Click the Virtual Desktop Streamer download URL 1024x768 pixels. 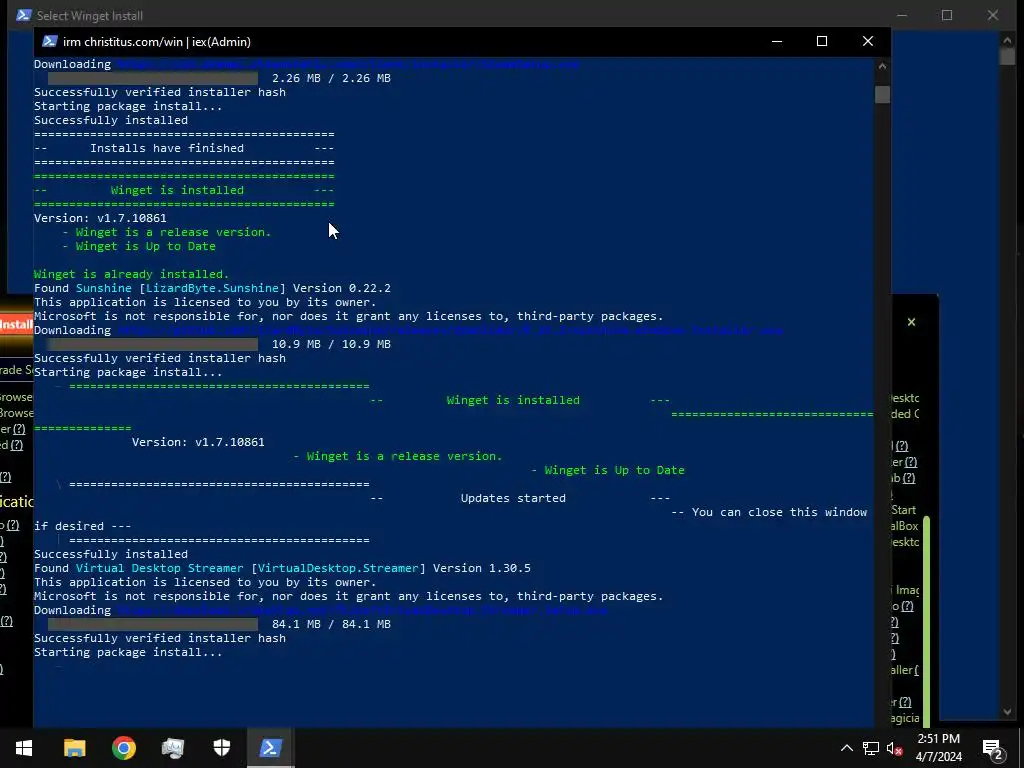[362, 611]
